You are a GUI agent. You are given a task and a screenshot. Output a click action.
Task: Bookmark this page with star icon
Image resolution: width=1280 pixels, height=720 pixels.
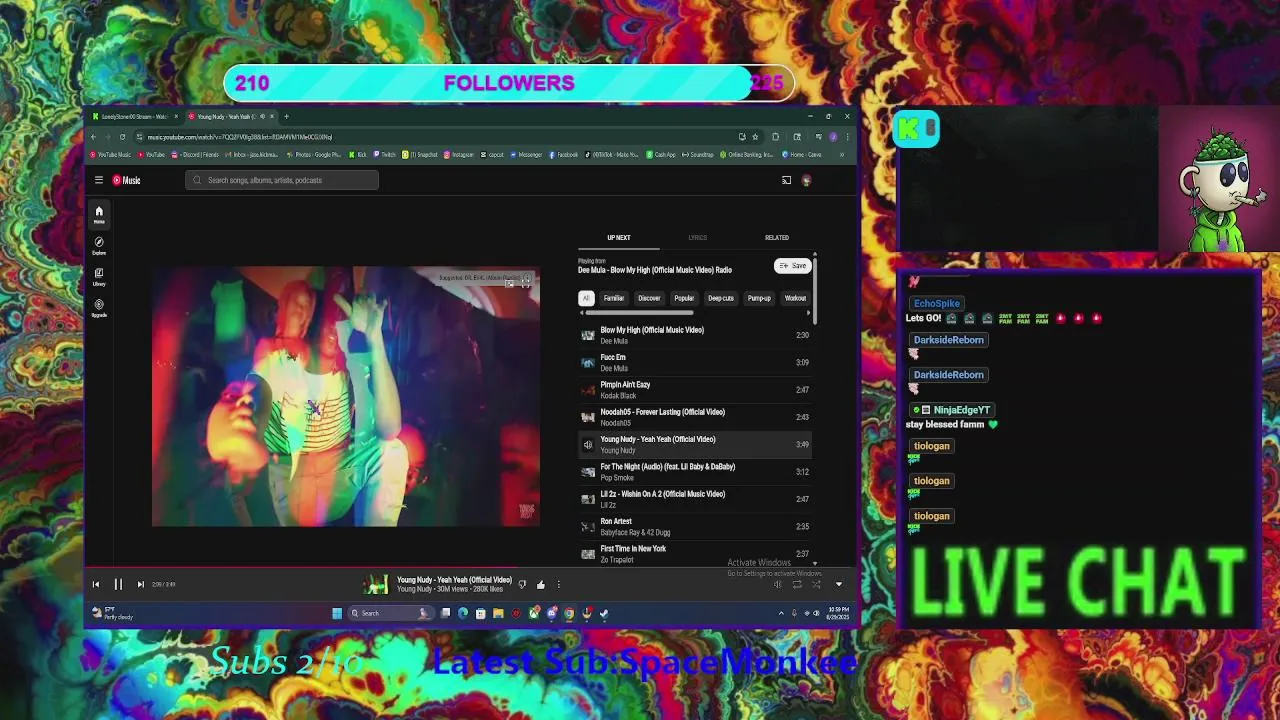[755, 136]
